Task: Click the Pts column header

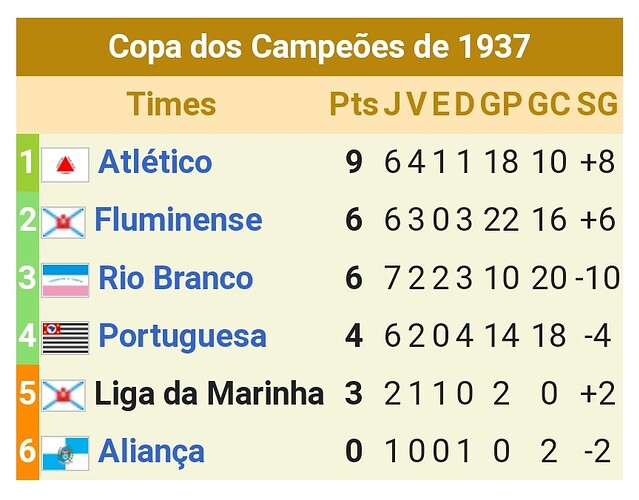Action: pyautogui.click(x=353, y=104)
